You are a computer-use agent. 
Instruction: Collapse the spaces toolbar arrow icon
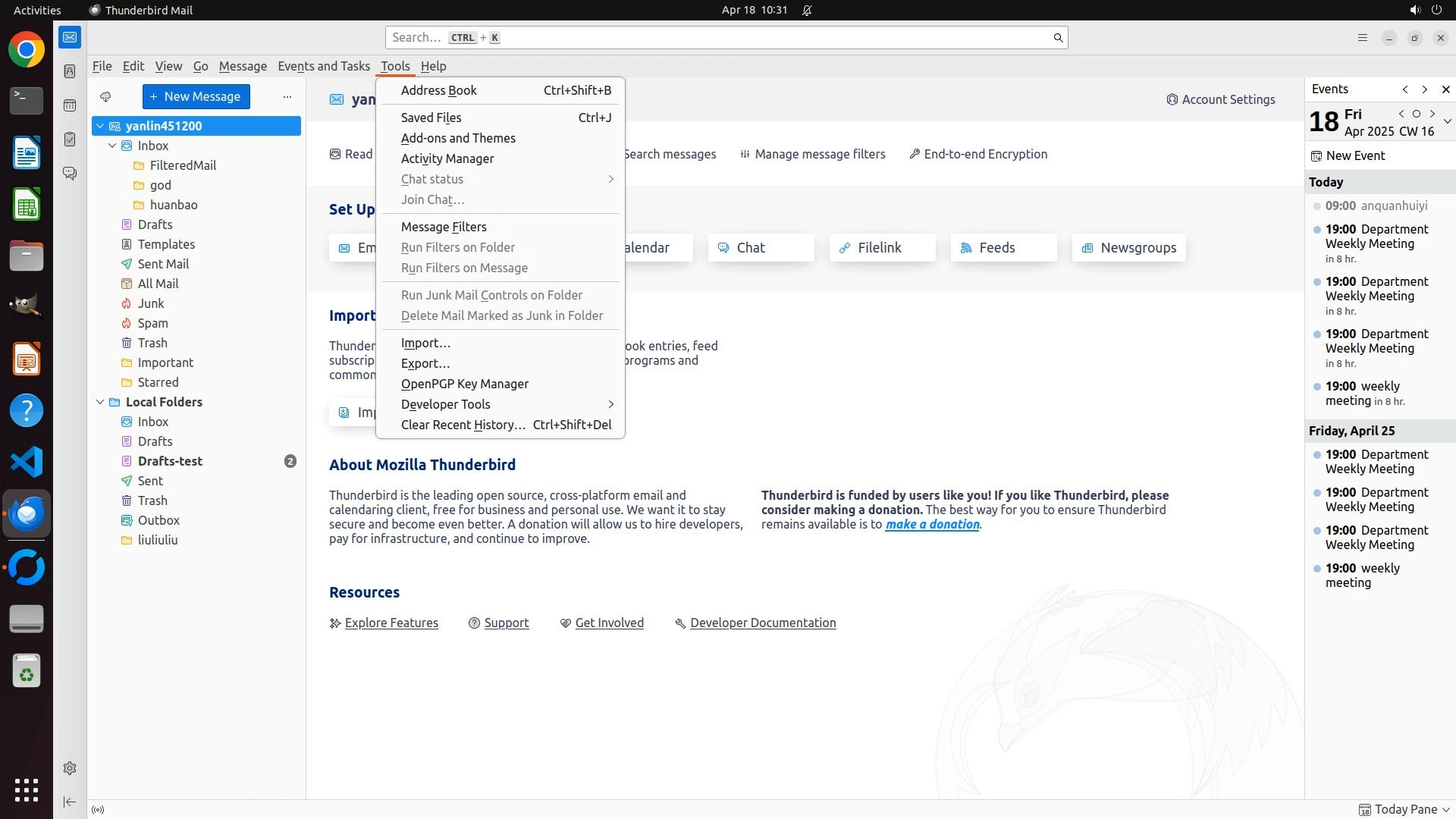[x=70, y=802]
